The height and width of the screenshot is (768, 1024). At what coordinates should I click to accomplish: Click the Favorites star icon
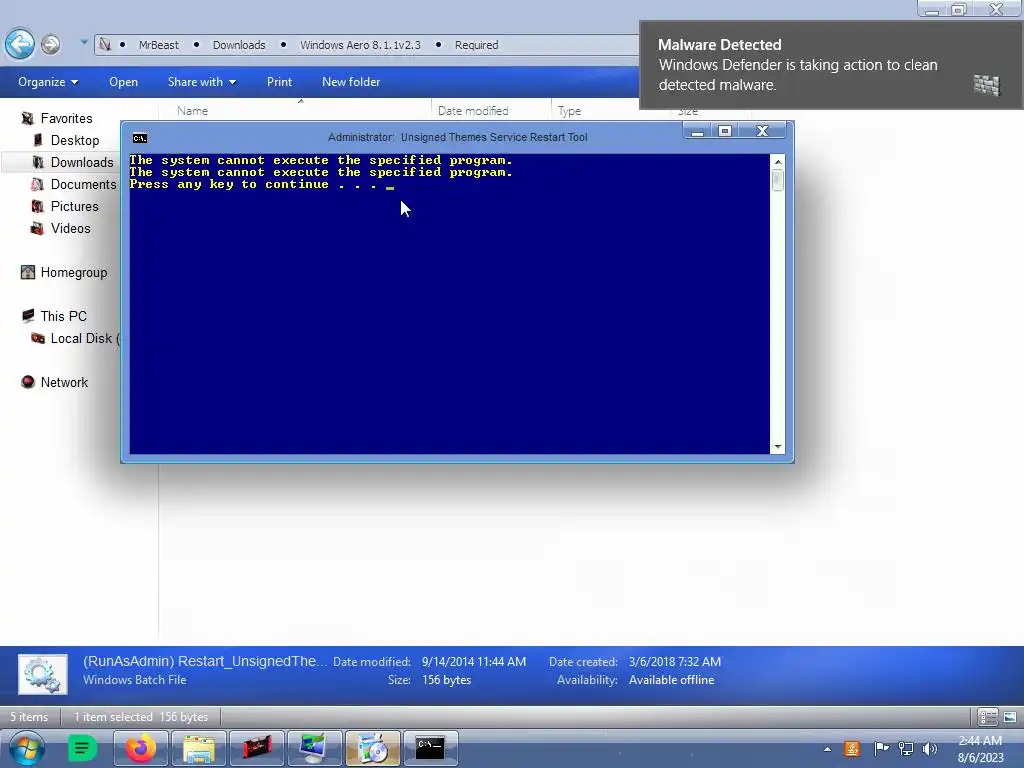(x=27, y=118)
